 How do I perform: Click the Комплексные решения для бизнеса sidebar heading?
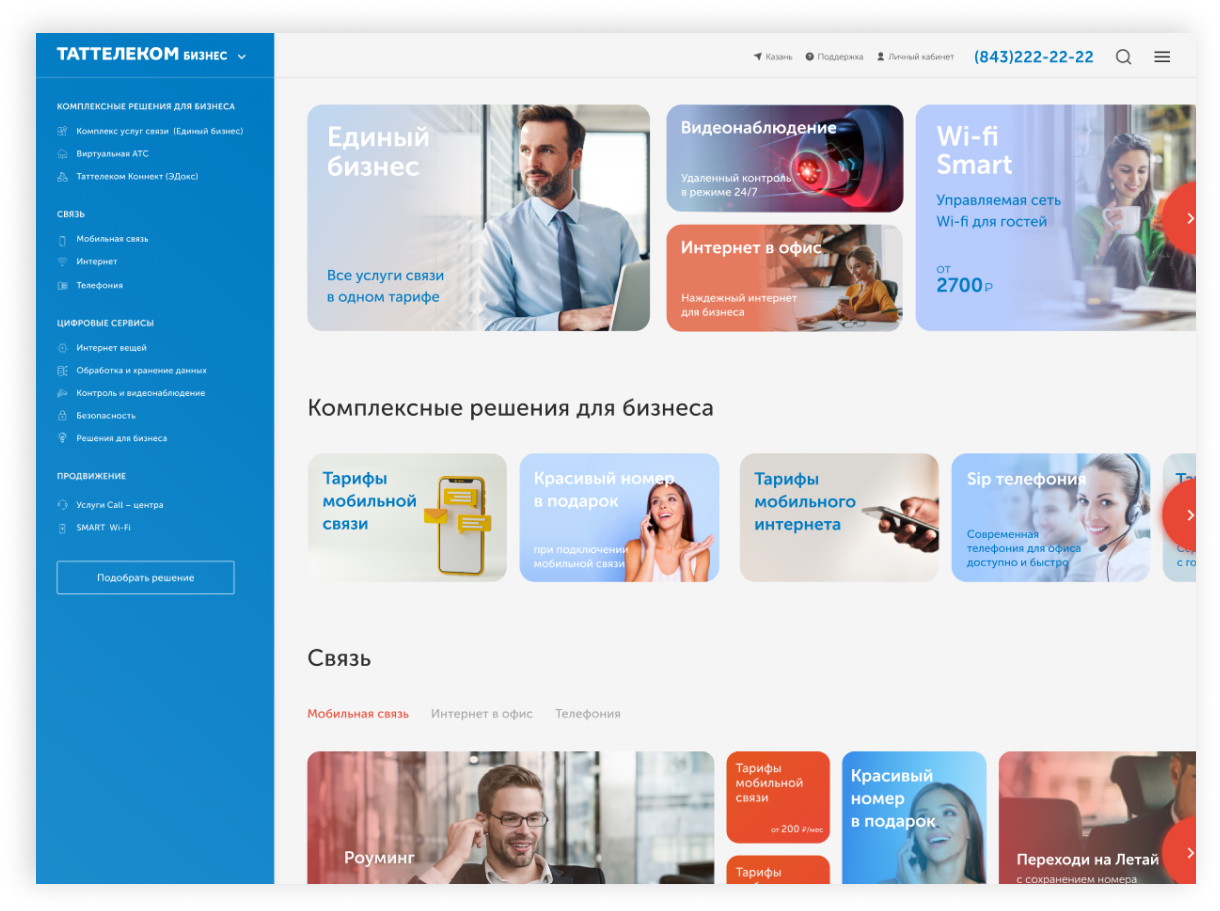(146, 107)
